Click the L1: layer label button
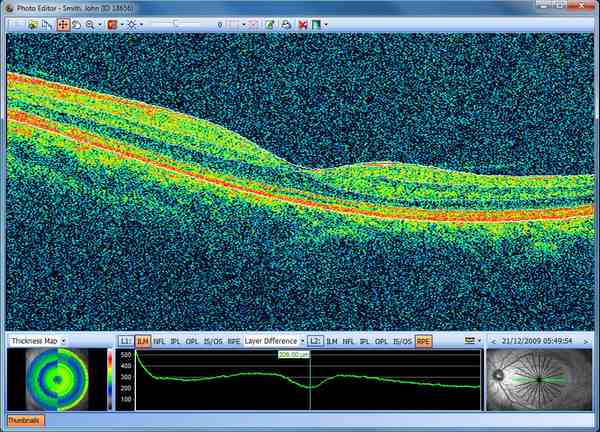The image size is (600, 432). tap(126, 341)
